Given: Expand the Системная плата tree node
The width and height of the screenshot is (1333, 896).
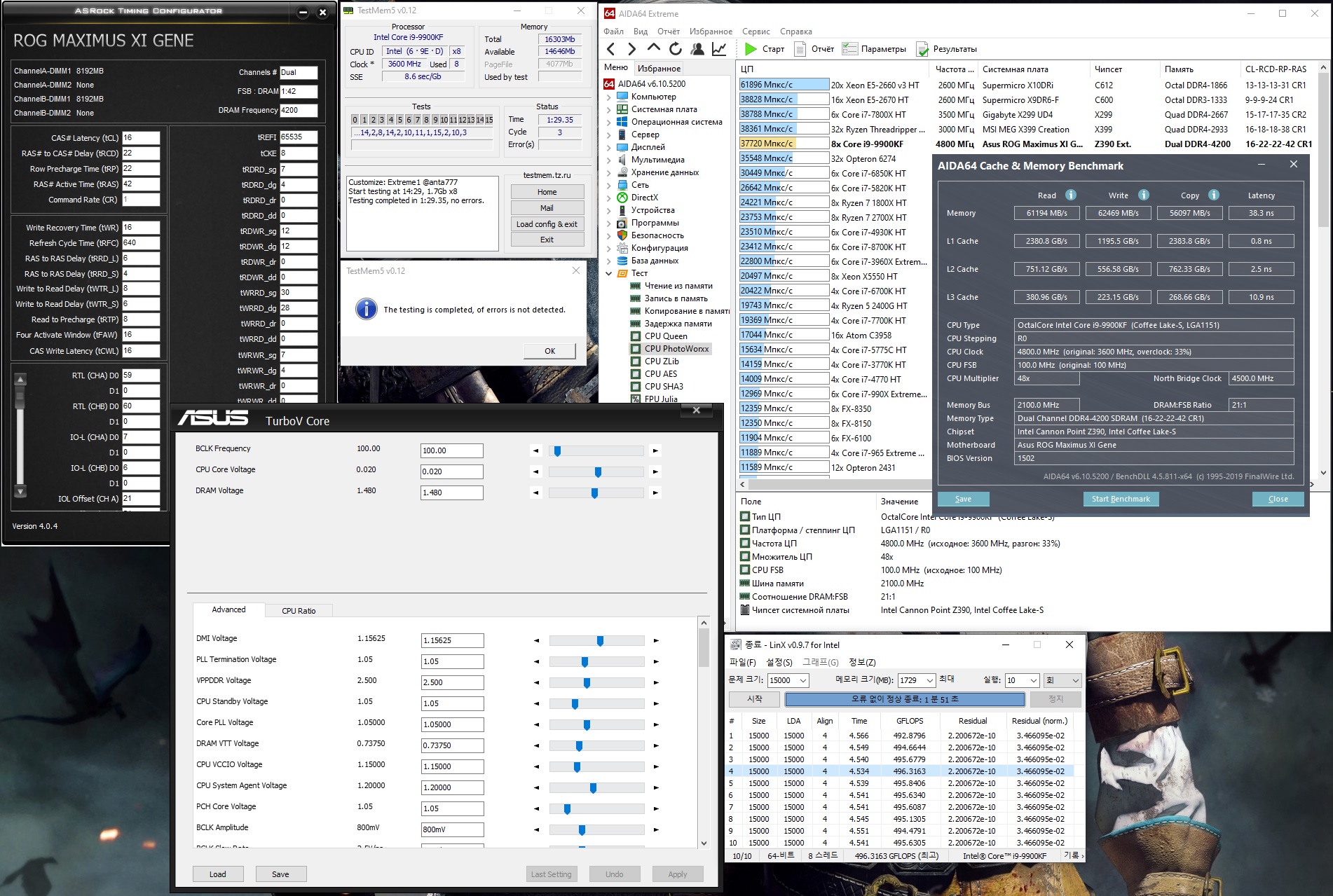Looking at the screenshot, I should coord(609,109).
